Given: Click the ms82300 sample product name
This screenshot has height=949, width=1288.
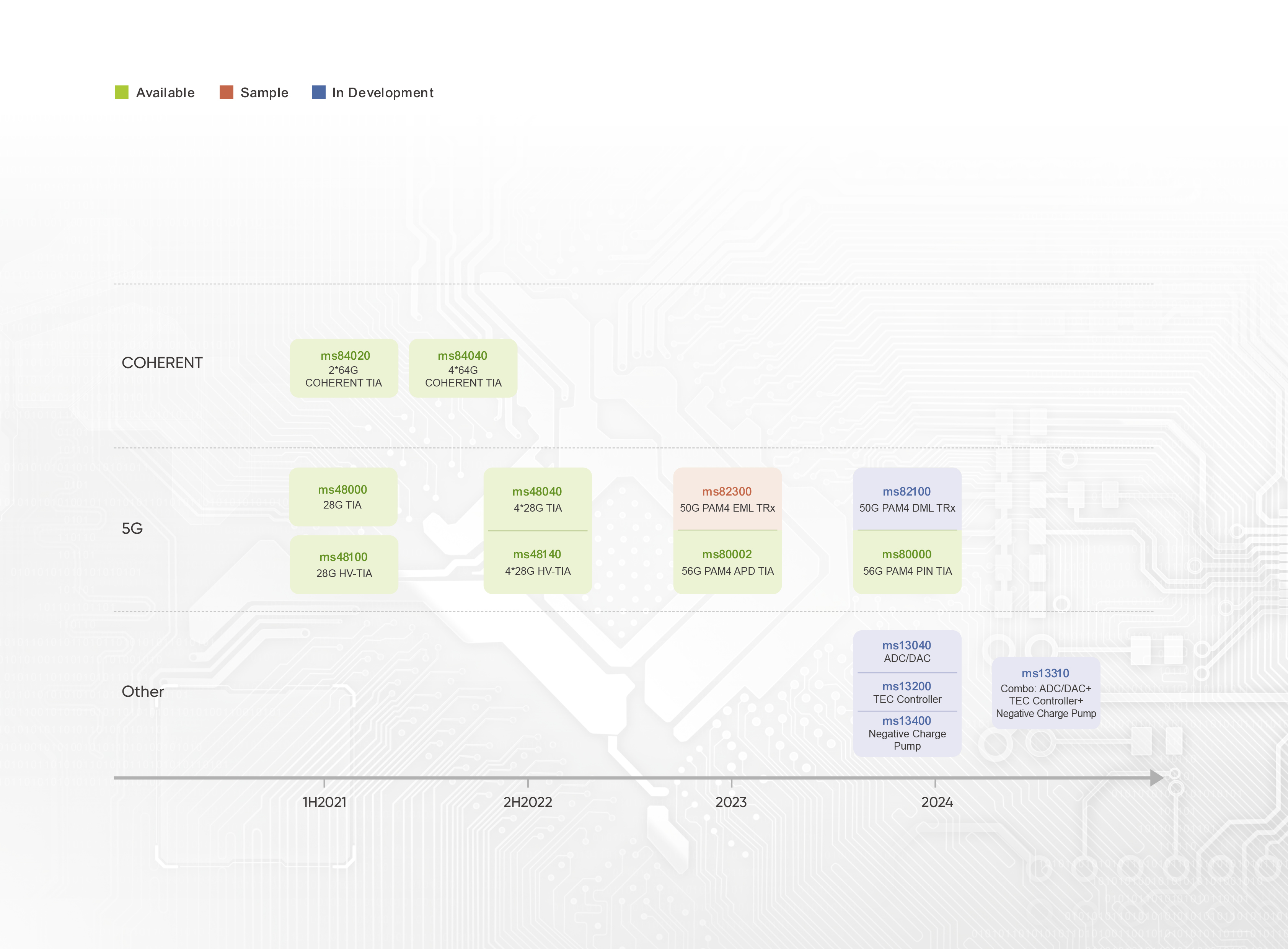Looking at the screenshot, I should click(727, 492).
